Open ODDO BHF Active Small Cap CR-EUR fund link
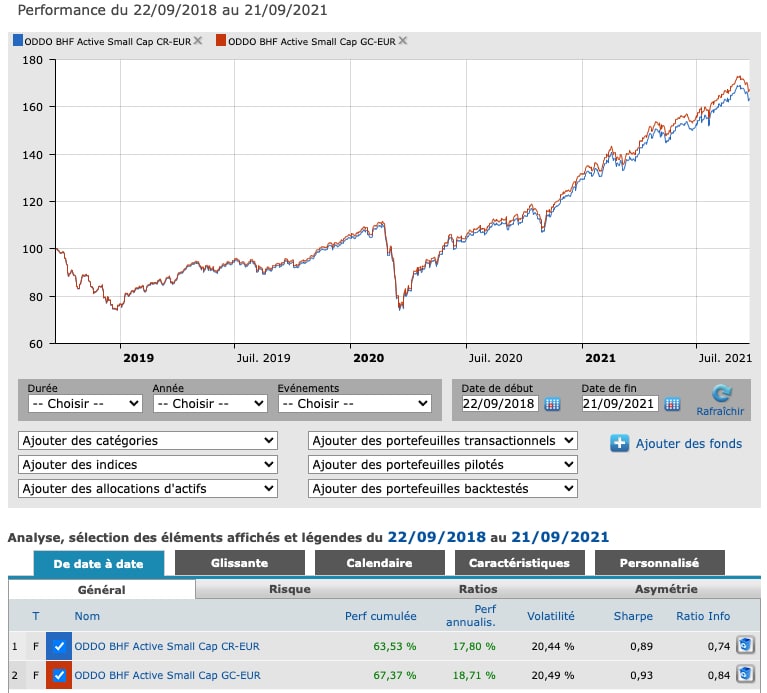This screenshot has width=767, height=693. tap(167, 646)
